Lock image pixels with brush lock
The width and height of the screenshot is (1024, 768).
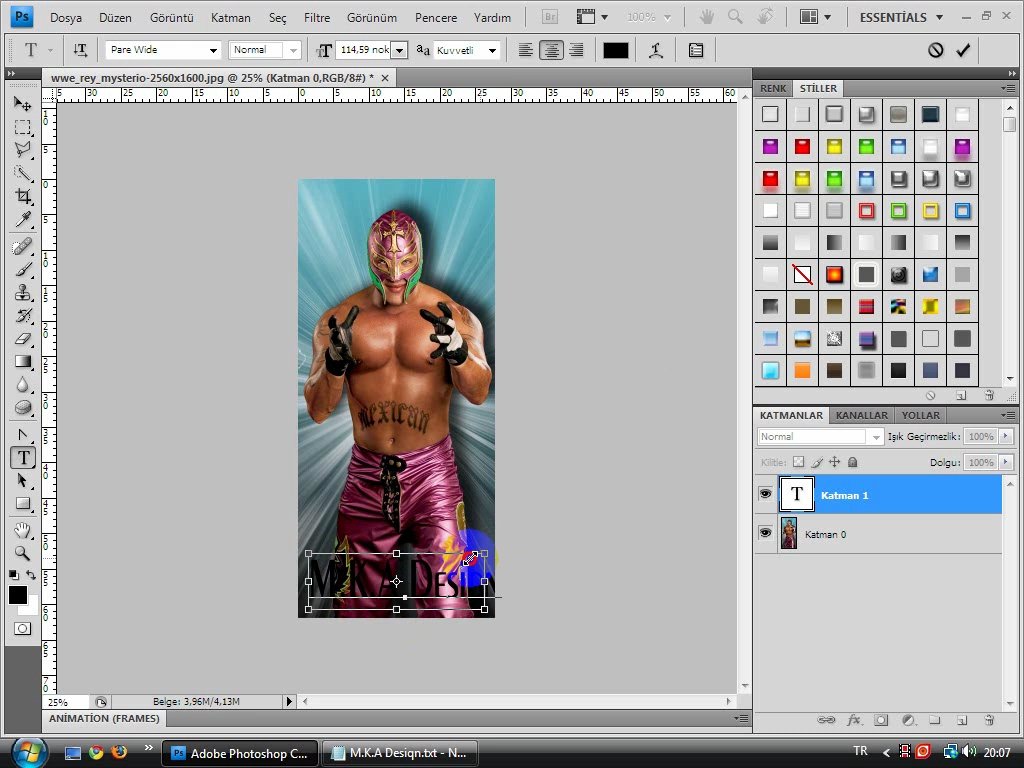click(816, 462)
